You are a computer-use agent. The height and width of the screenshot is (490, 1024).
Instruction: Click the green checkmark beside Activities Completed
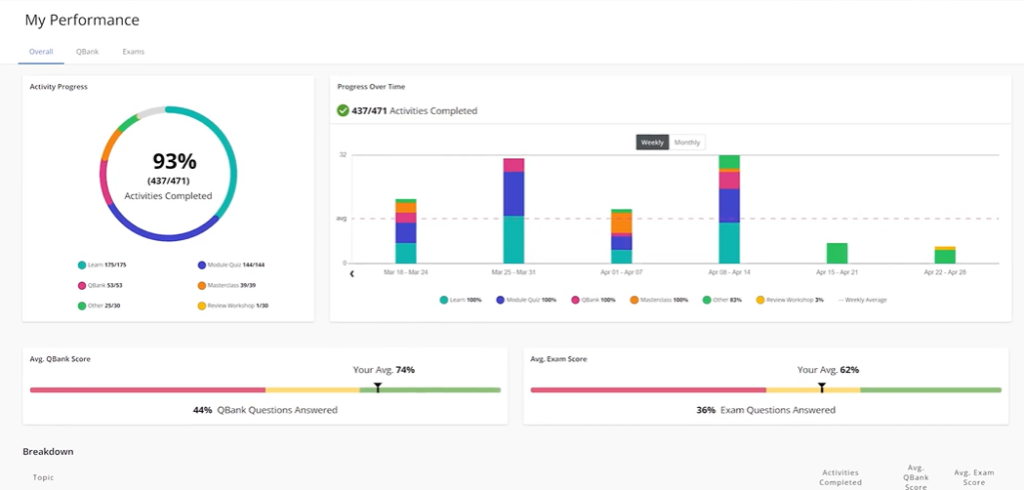(343, 111)
